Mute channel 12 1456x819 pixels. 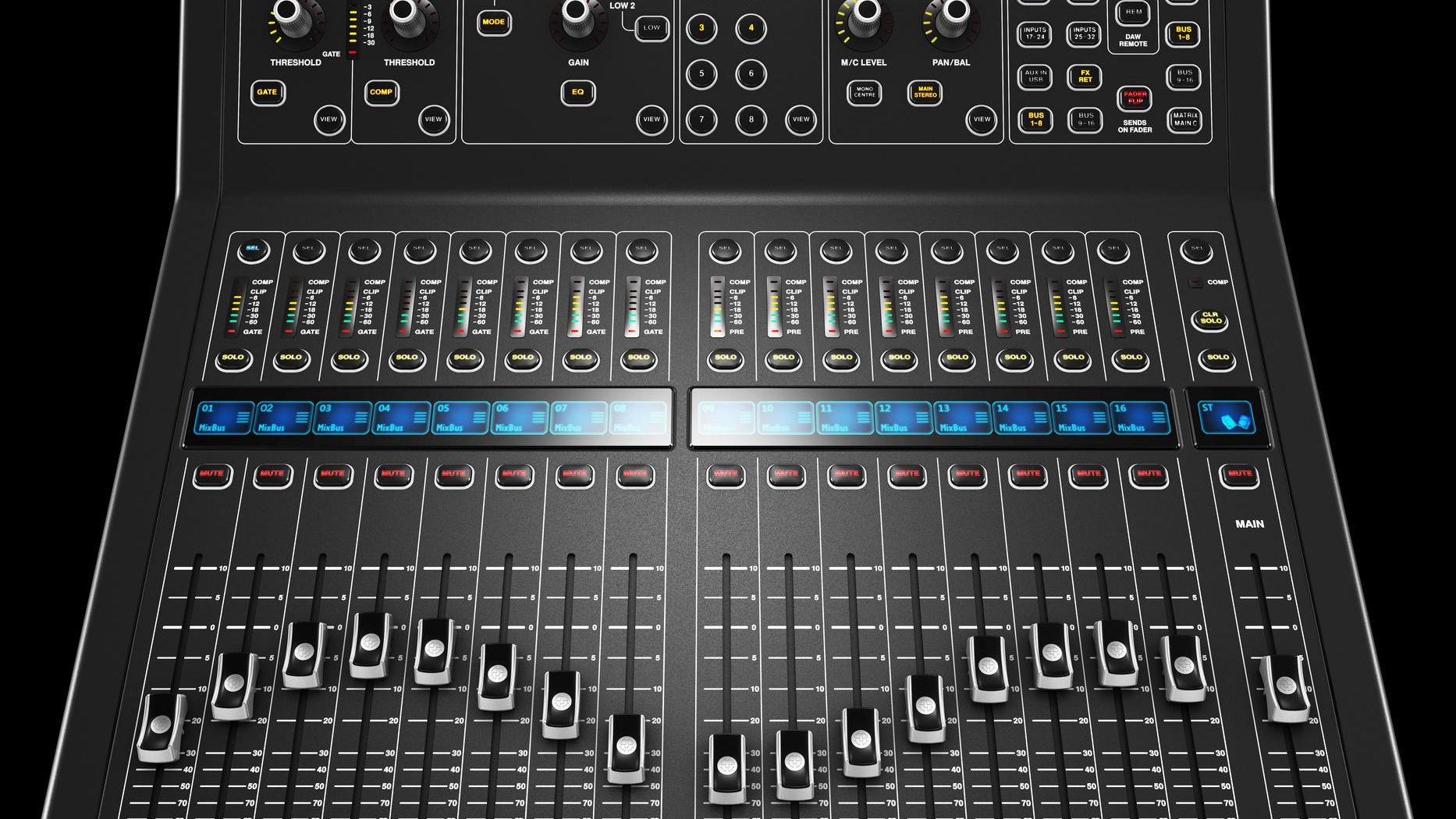coord(907,475)
